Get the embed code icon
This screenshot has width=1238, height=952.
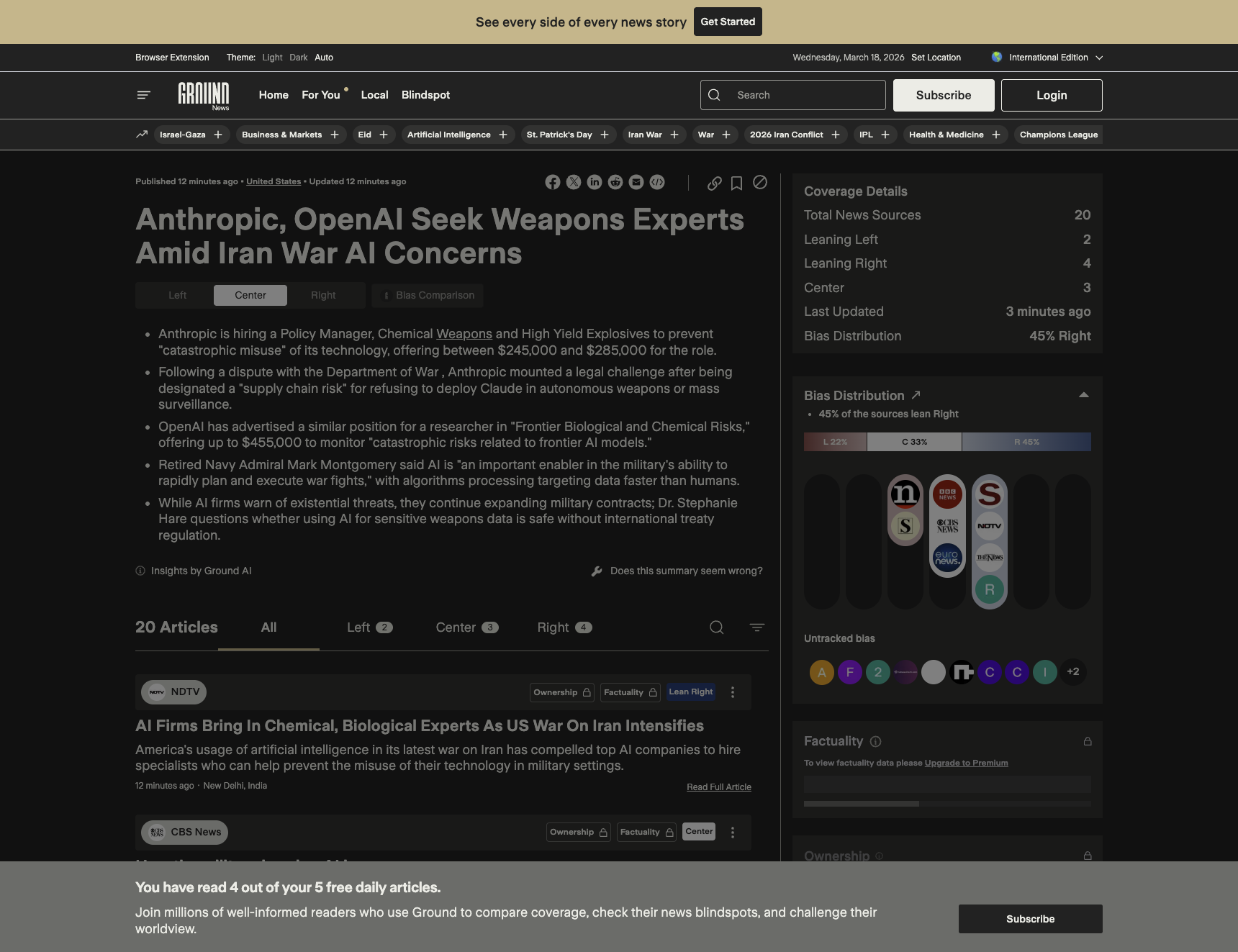656,182
